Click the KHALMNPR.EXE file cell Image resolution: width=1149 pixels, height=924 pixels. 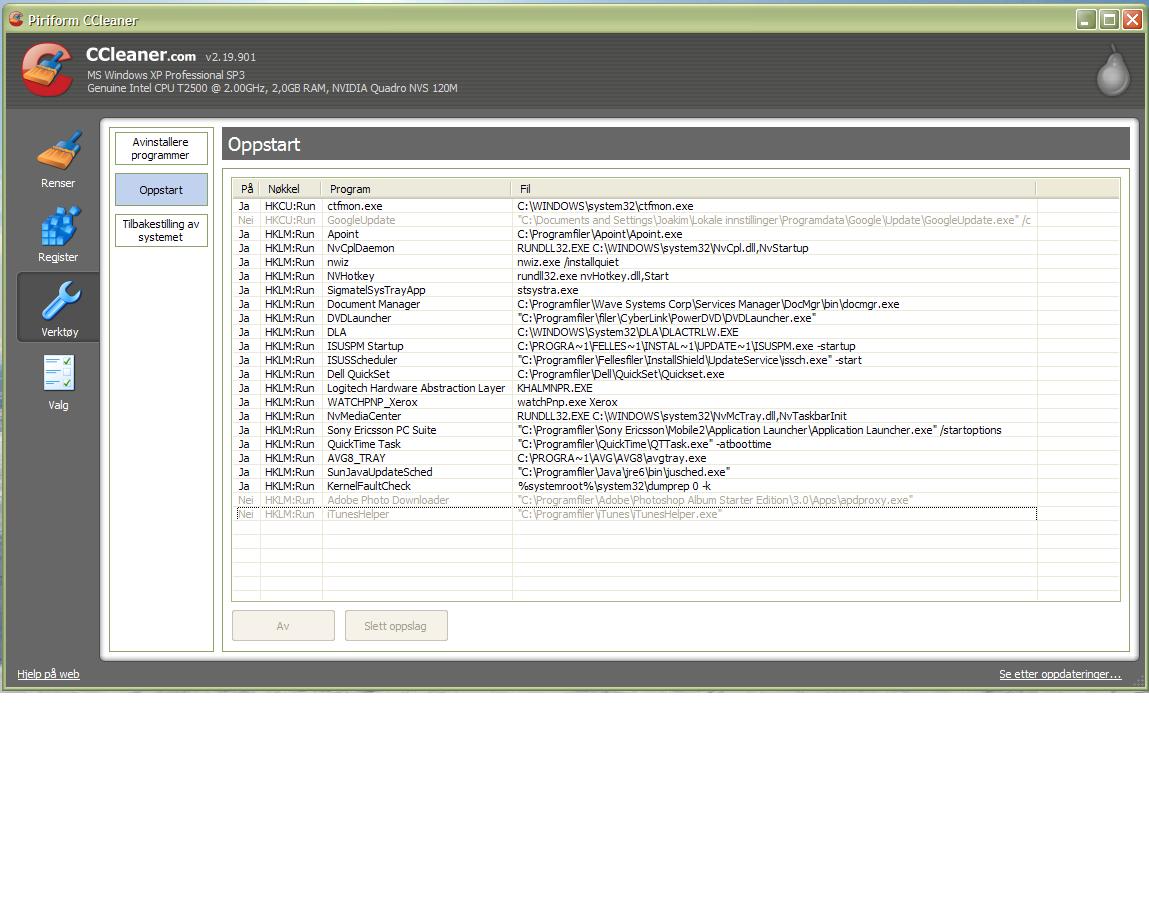tap(555, 388)
